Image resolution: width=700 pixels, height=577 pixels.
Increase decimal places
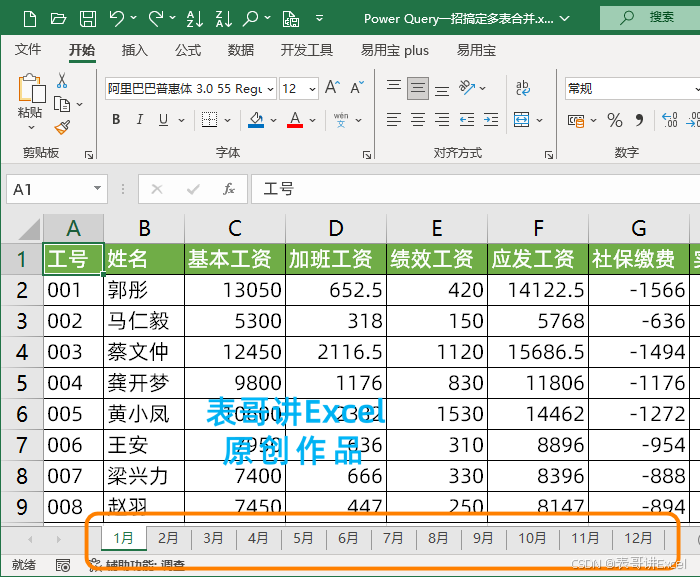point(670,120)
